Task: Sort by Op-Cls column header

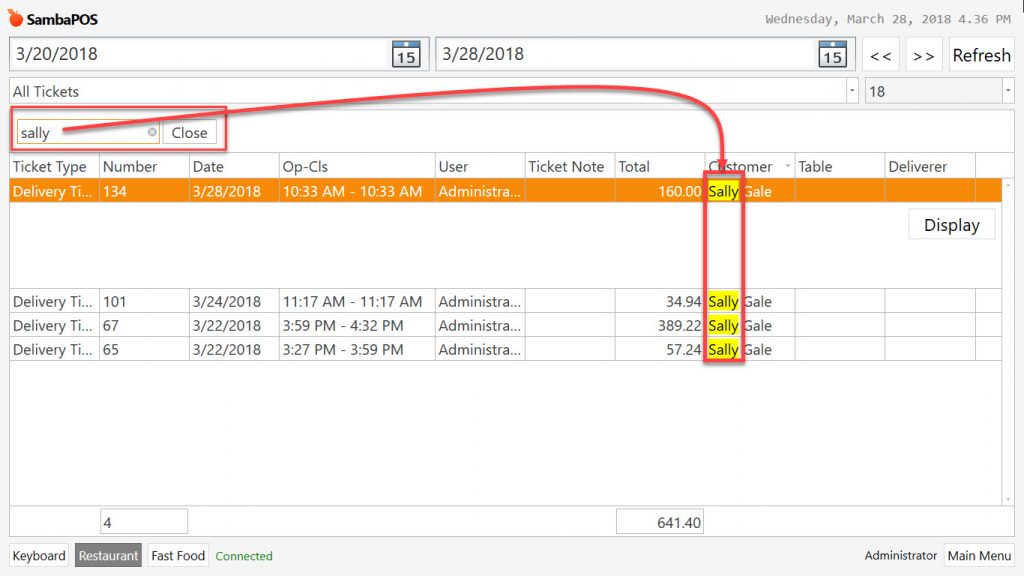Action: [x=357, y=166]
